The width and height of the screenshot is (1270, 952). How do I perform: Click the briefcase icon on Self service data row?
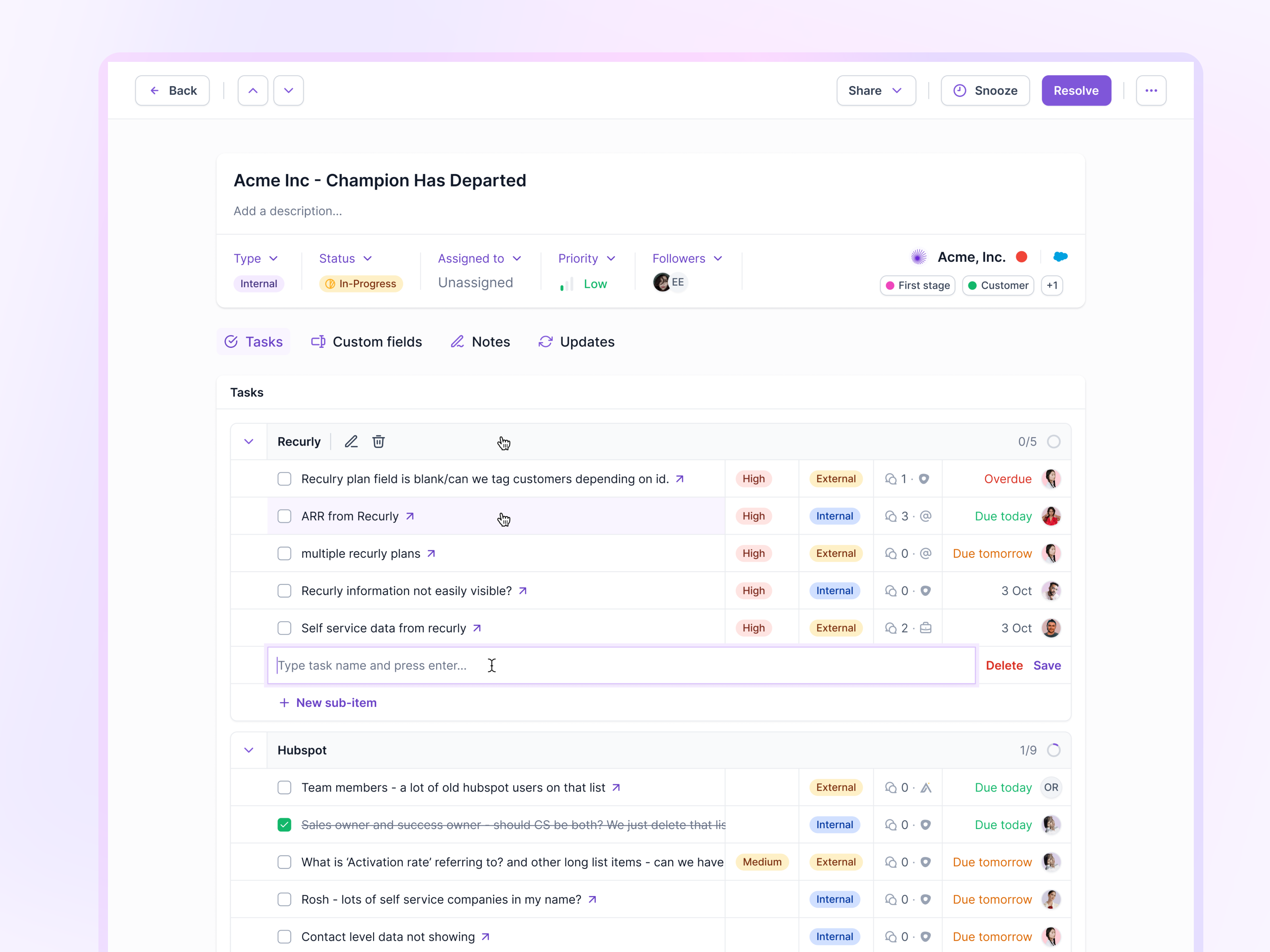point(926,628)
